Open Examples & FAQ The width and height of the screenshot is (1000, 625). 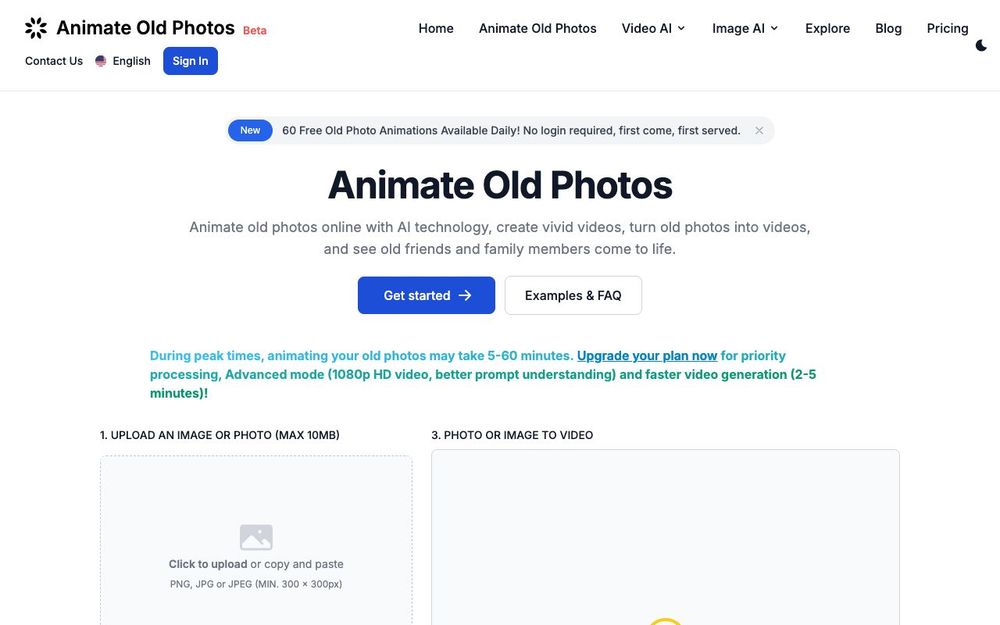coord(573,295)
